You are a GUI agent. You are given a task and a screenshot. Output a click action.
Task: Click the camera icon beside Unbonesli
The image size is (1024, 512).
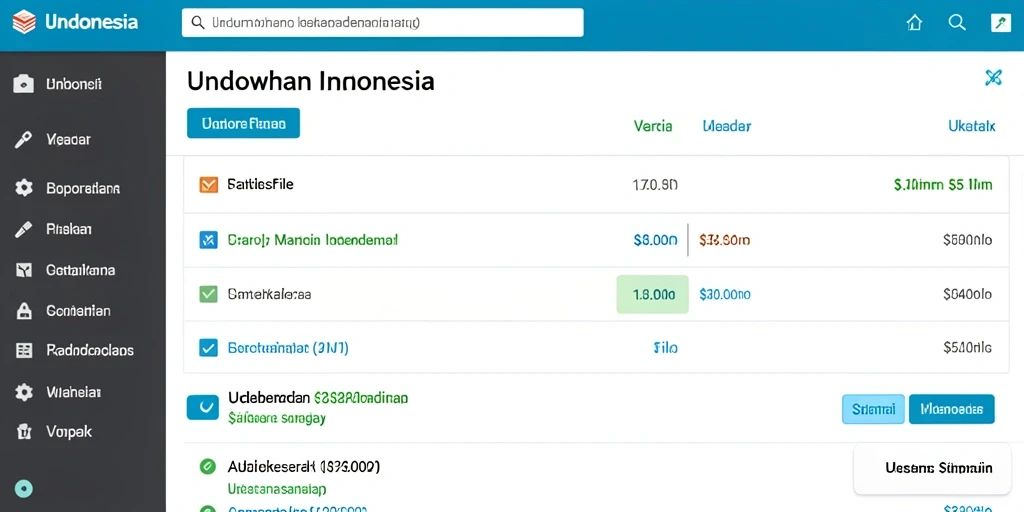tap(24, 84)
